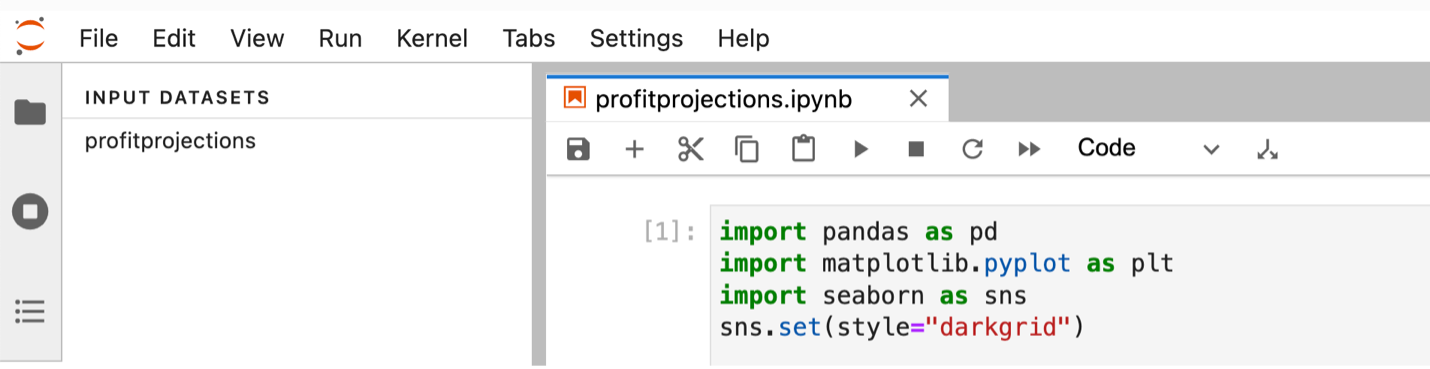
Task: Open the Tabs menu
Action: pos(529,38)
